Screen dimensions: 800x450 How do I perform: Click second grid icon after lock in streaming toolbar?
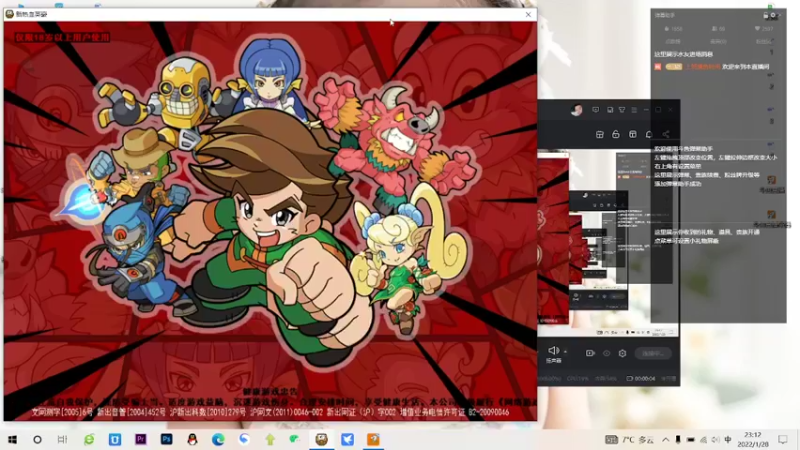tap(633, 134)
